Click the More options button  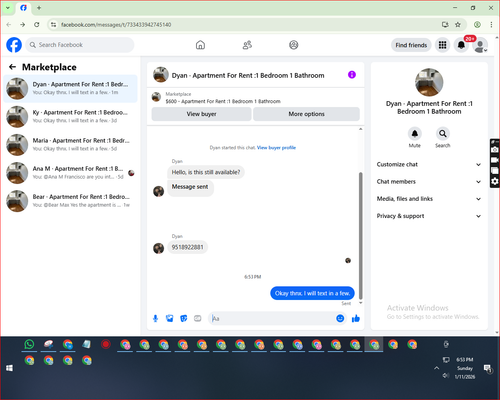click(x=306, y=114)
